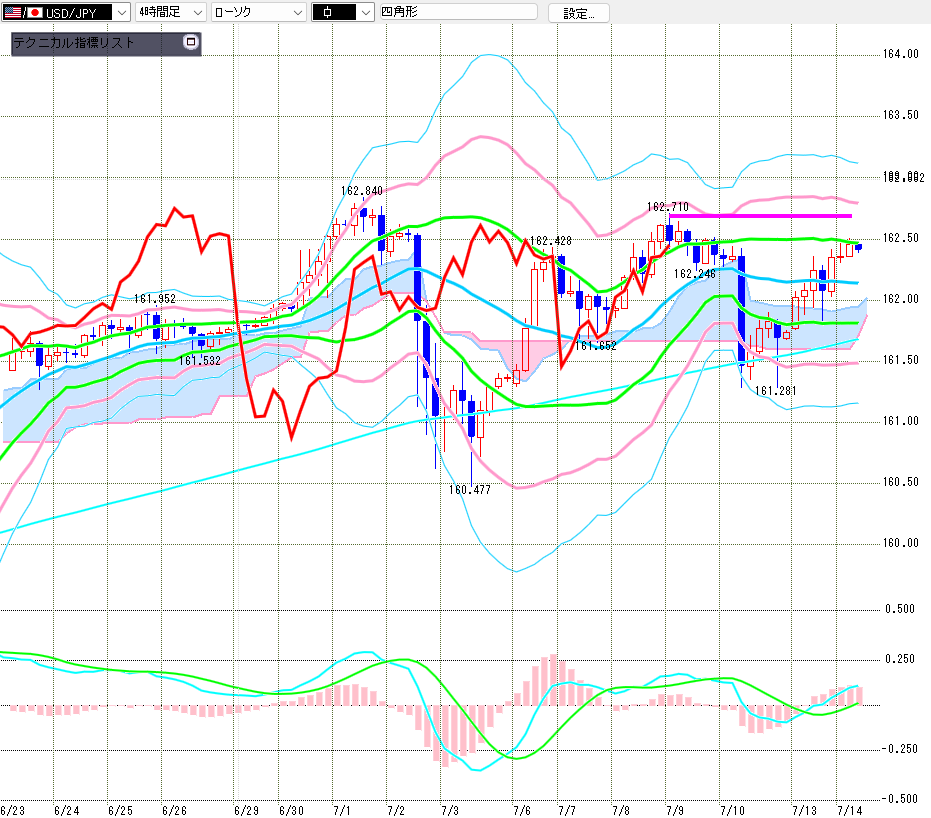This screenshot has height=818, width=931.
Task: Click the 160.00 price axis label
Action: tap(900, 543)
